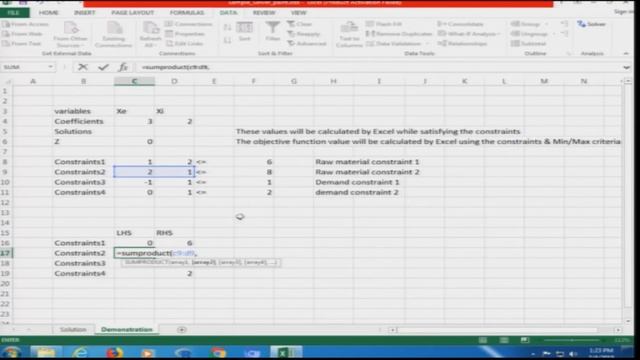Image resolution: width=640 pixels, height=360 pixels.
Task: Switch to REVIEW ribbon tab
Action: [264, 13]
